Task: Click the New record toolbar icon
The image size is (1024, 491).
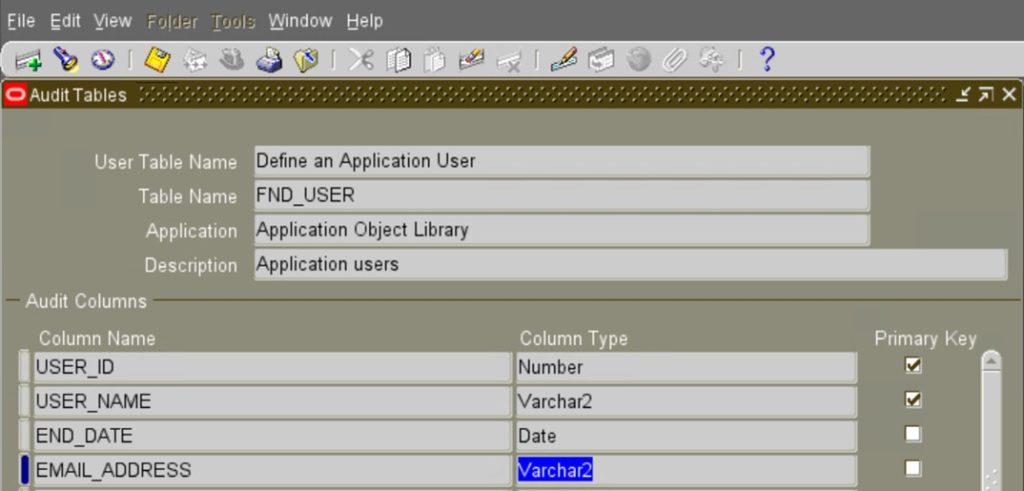Action: 27,60
